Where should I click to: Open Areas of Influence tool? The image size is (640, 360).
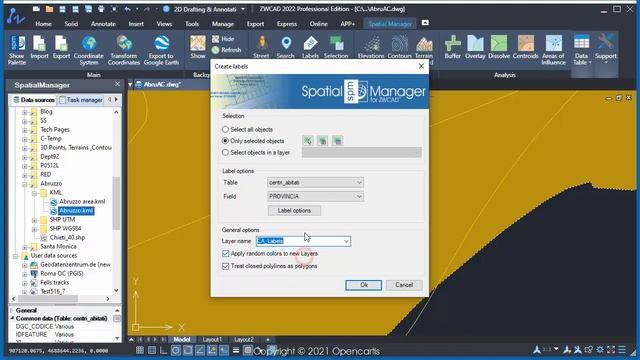(553, 50)
